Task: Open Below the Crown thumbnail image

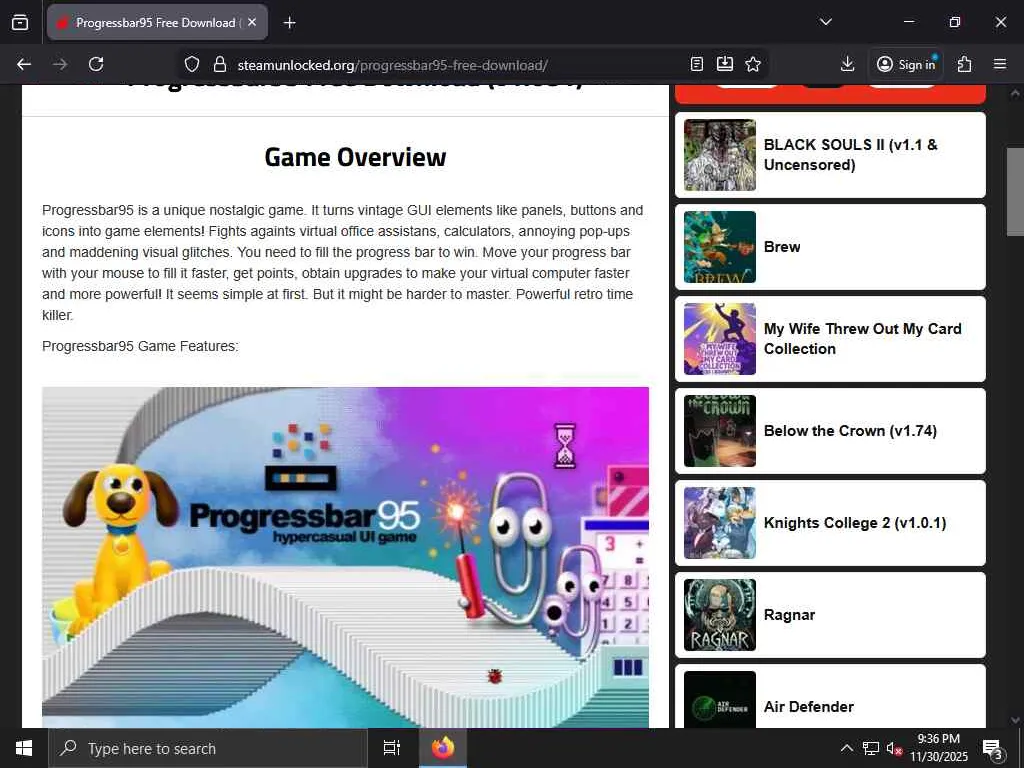Action: (x=720, y=431)
